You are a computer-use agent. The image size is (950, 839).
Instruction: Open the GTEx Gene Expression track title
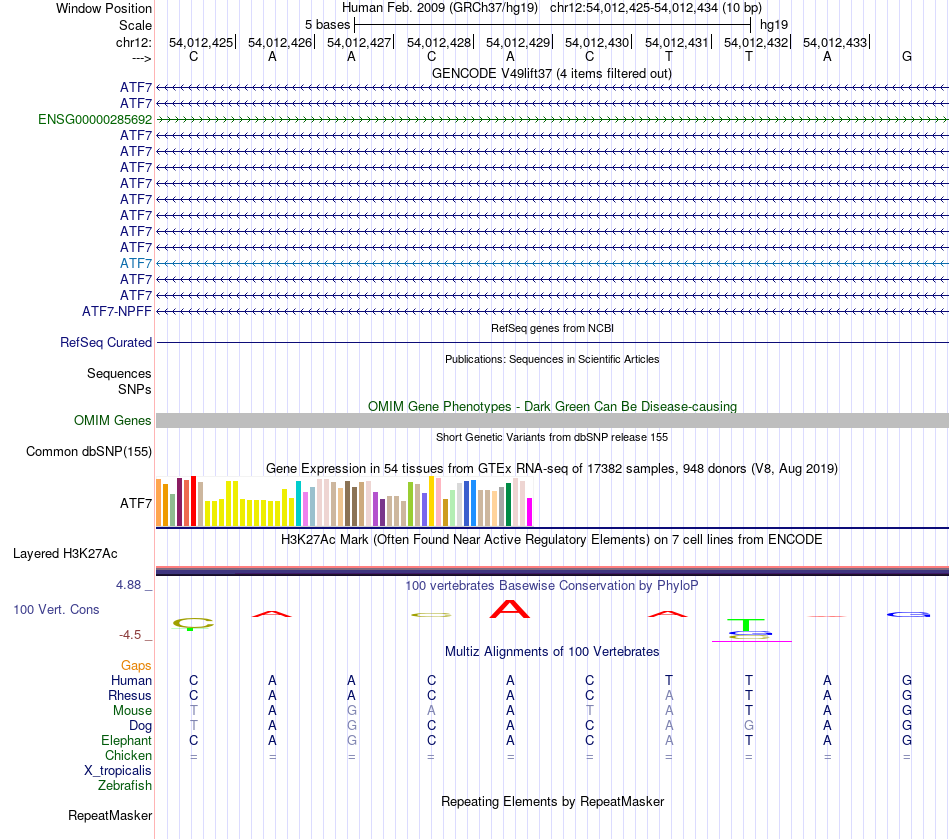click(552, 468)
